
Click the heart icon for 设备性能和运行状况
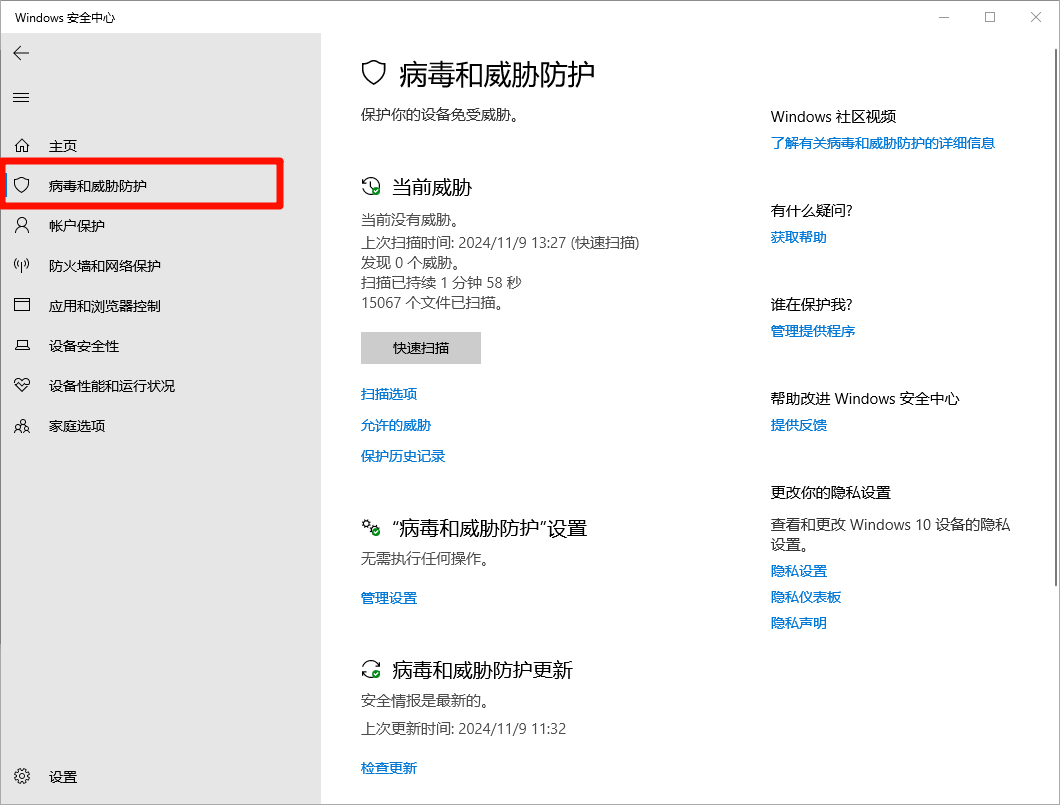pos(22,385)
